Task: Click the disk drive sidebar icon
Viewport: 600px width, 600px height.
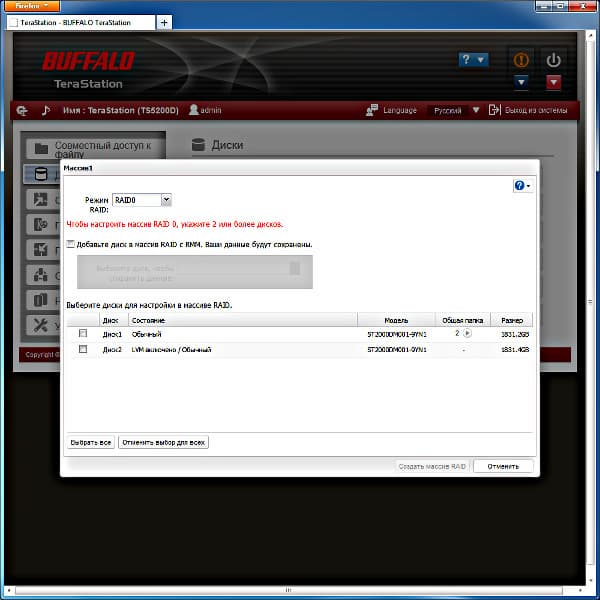Action: tap(41, 174)
